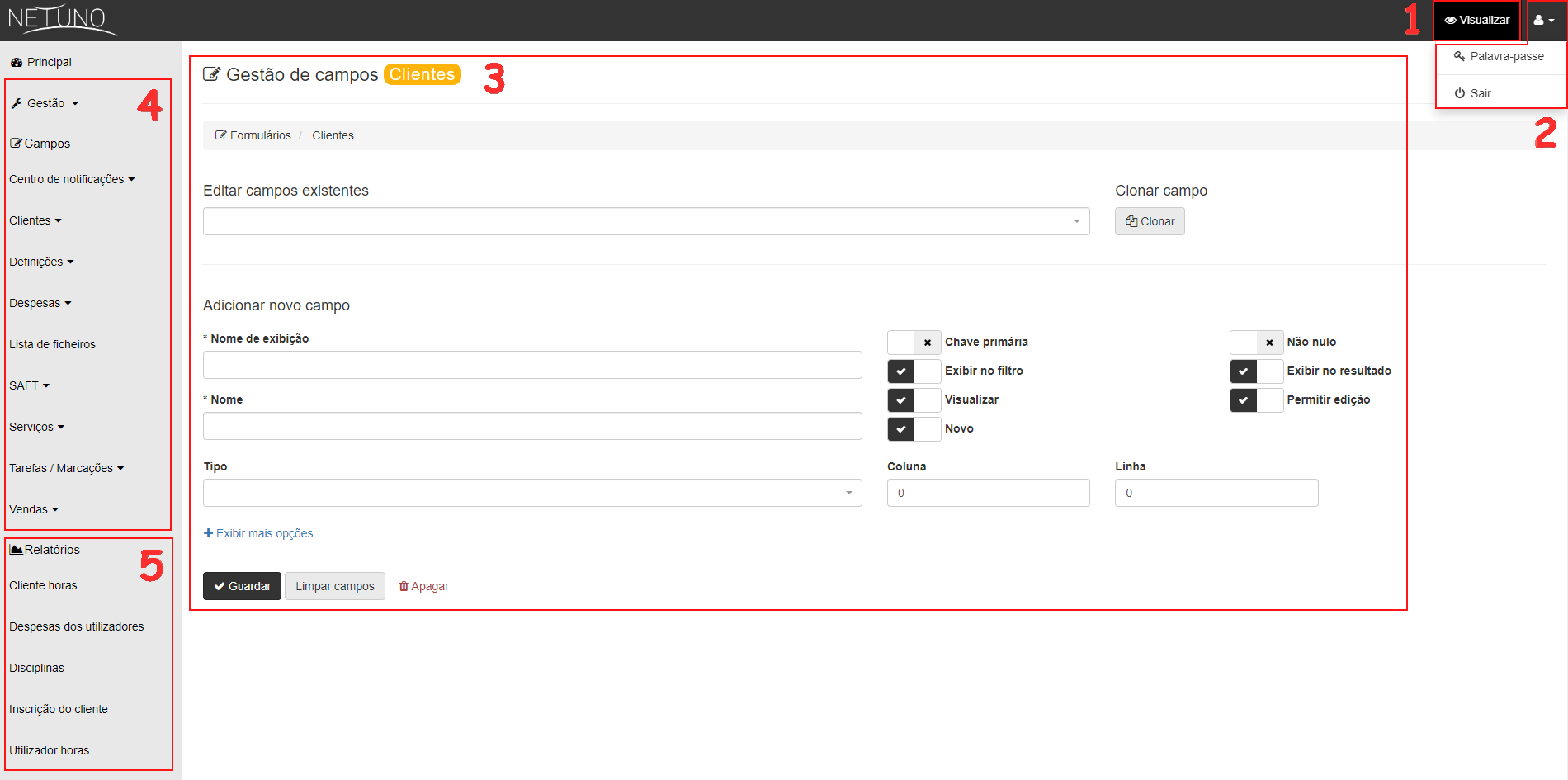1568x780 pixels.
Task: Click the eye icon in Visualizar button
Action: coord(1450,21)
